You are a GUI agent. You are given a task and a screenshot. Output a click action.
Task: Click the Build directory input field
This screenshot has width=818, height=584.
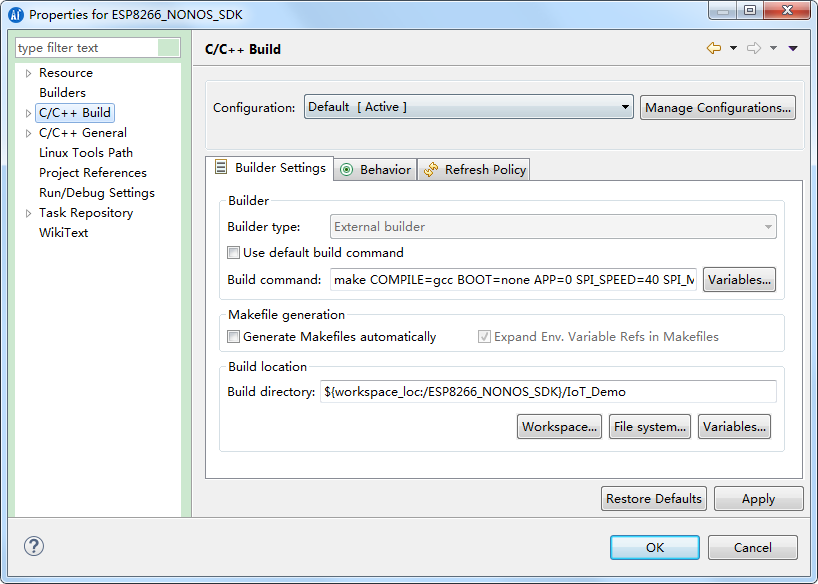point(548,391)
